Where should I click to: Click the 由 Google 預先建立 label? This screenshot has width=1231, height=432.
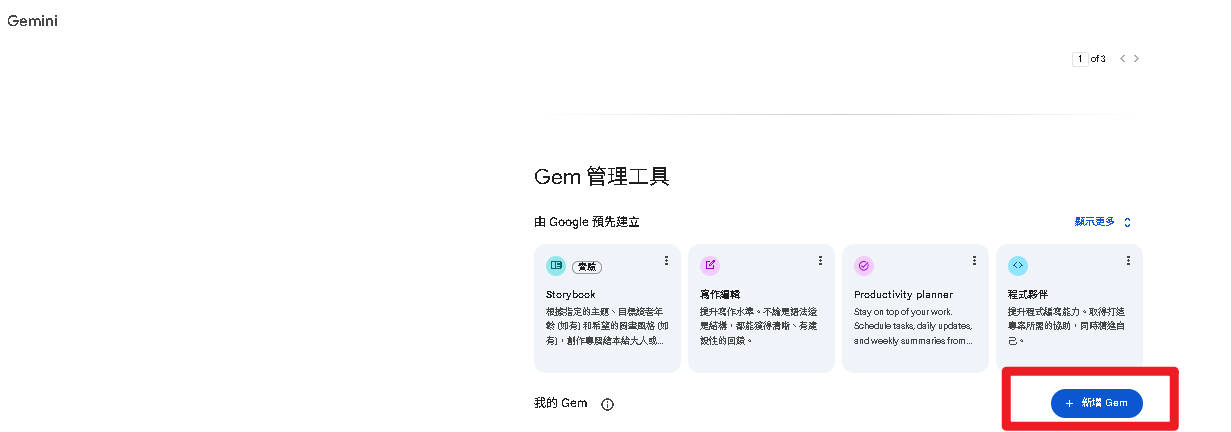587,222
